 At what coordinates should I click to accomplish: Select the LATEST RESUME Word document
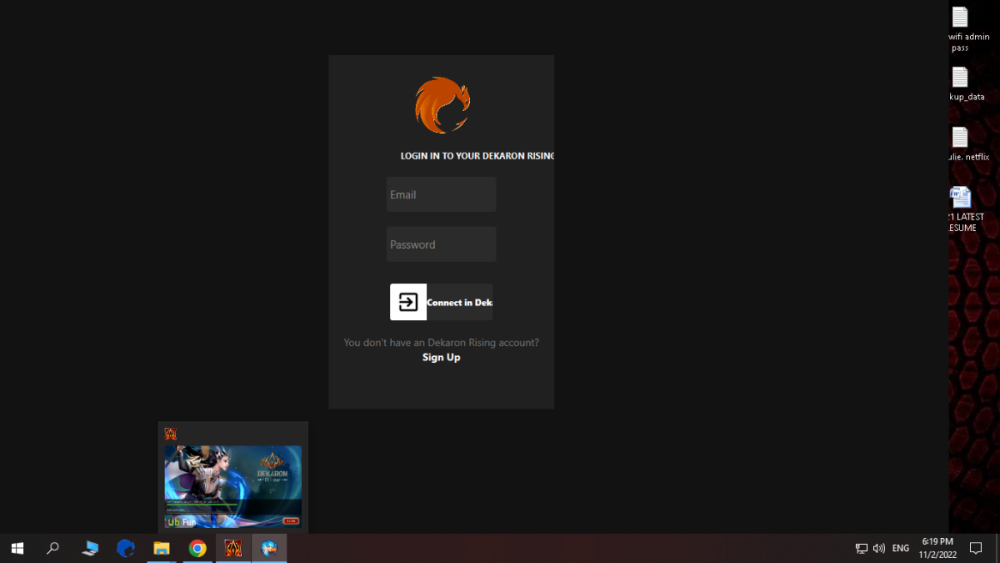click(x=966, y=209)
